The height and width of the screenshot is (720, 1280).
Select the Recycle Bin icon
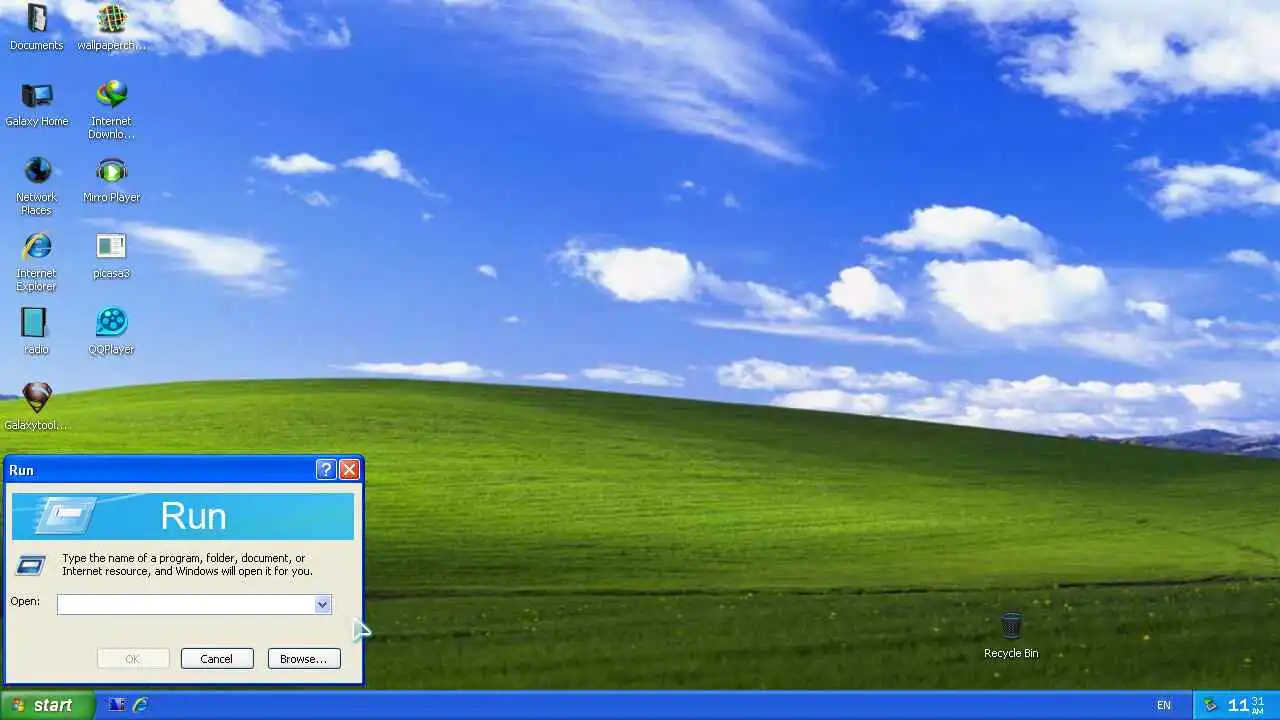tap(1011, 636)
